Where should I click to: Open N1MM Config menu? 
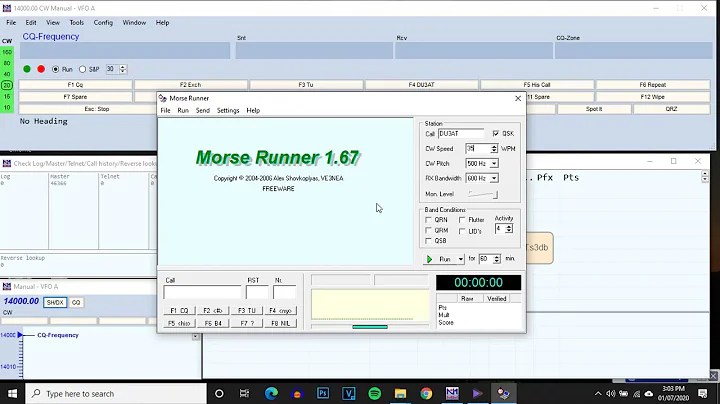(x=103, y=22)
